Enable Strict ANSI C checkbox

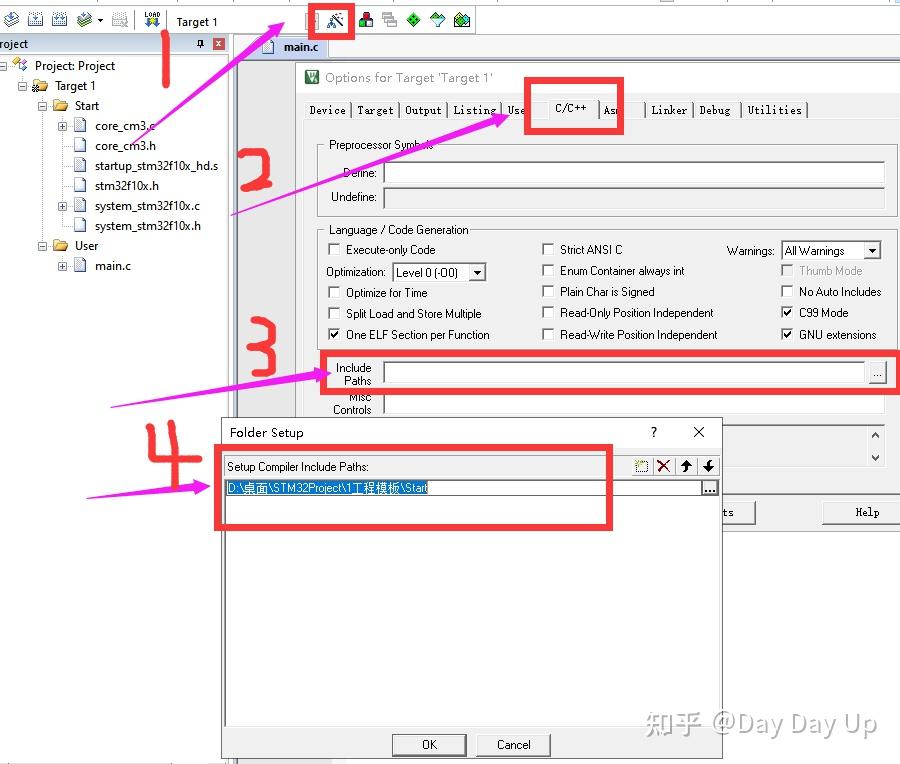[x=548, y=249]
